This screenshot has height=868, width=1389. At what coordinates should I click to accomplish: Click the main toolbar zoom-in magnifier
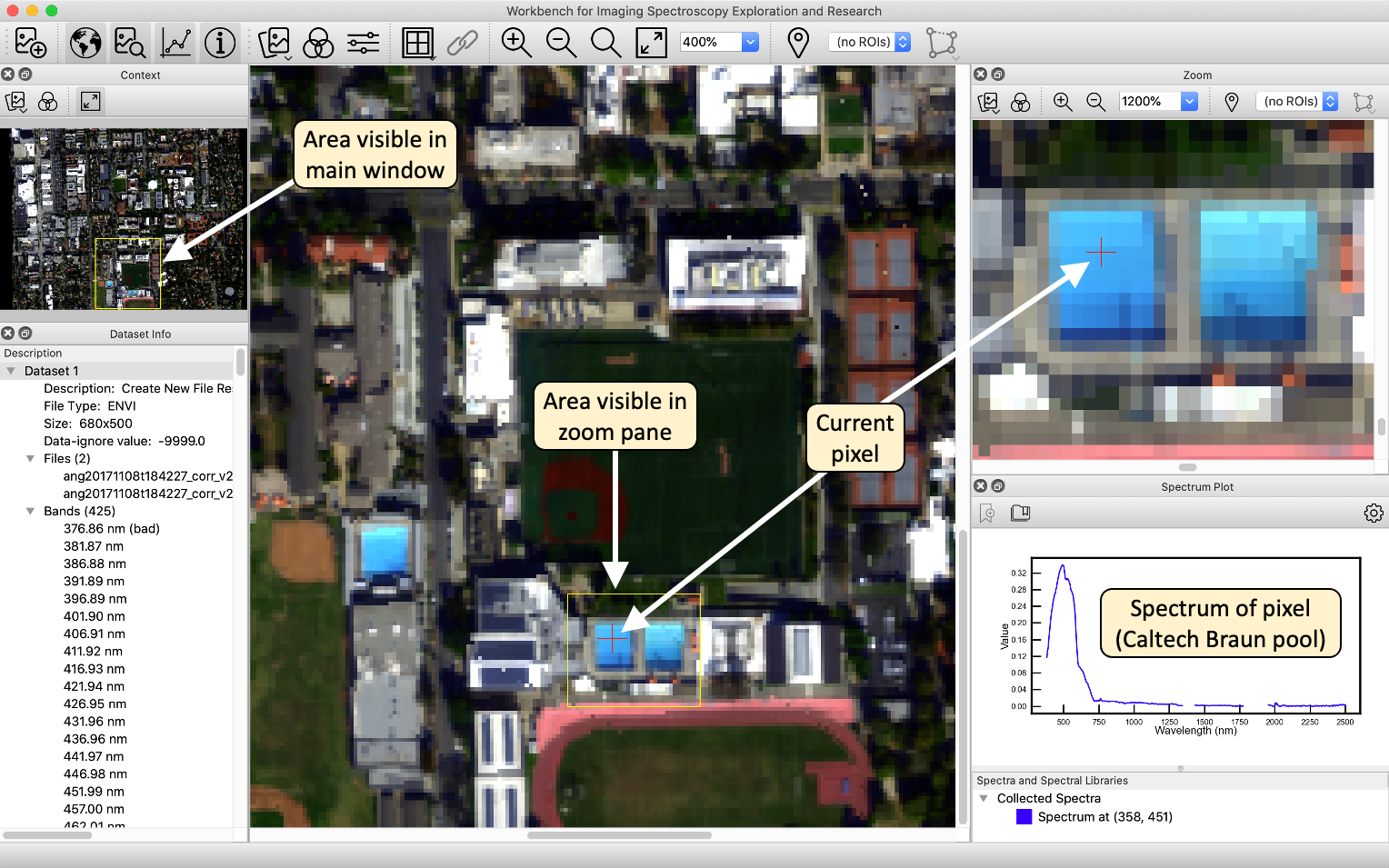coord(516,43)
